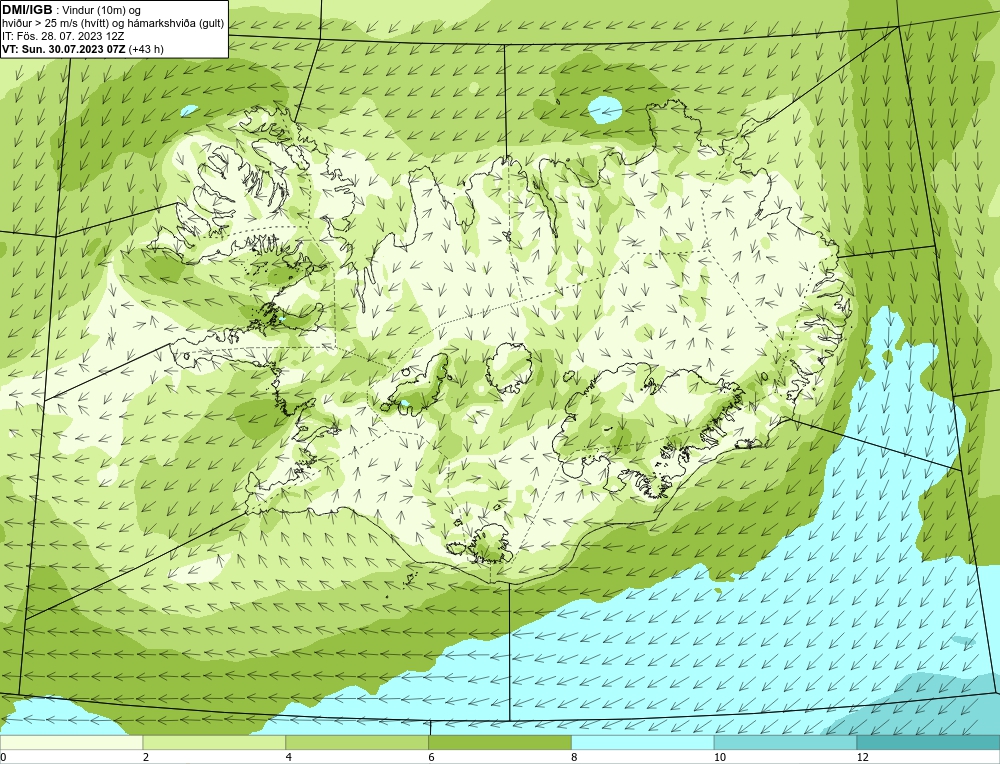The height and width of the screenshot is (764, 1000).
Task: Click the DMI/IGB title text
Action: pos(27,10)
